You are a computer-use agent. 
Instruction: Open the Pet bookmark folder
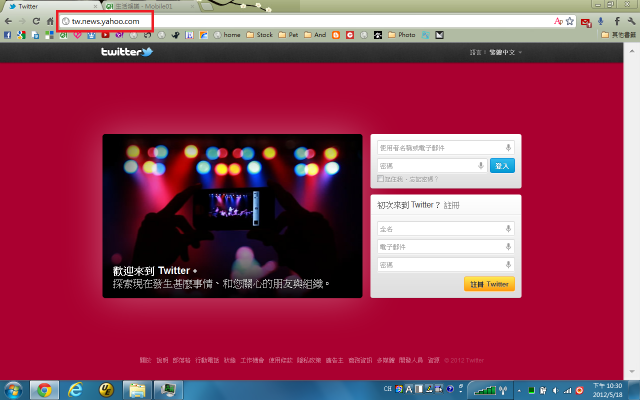click(x=289, y=35)
